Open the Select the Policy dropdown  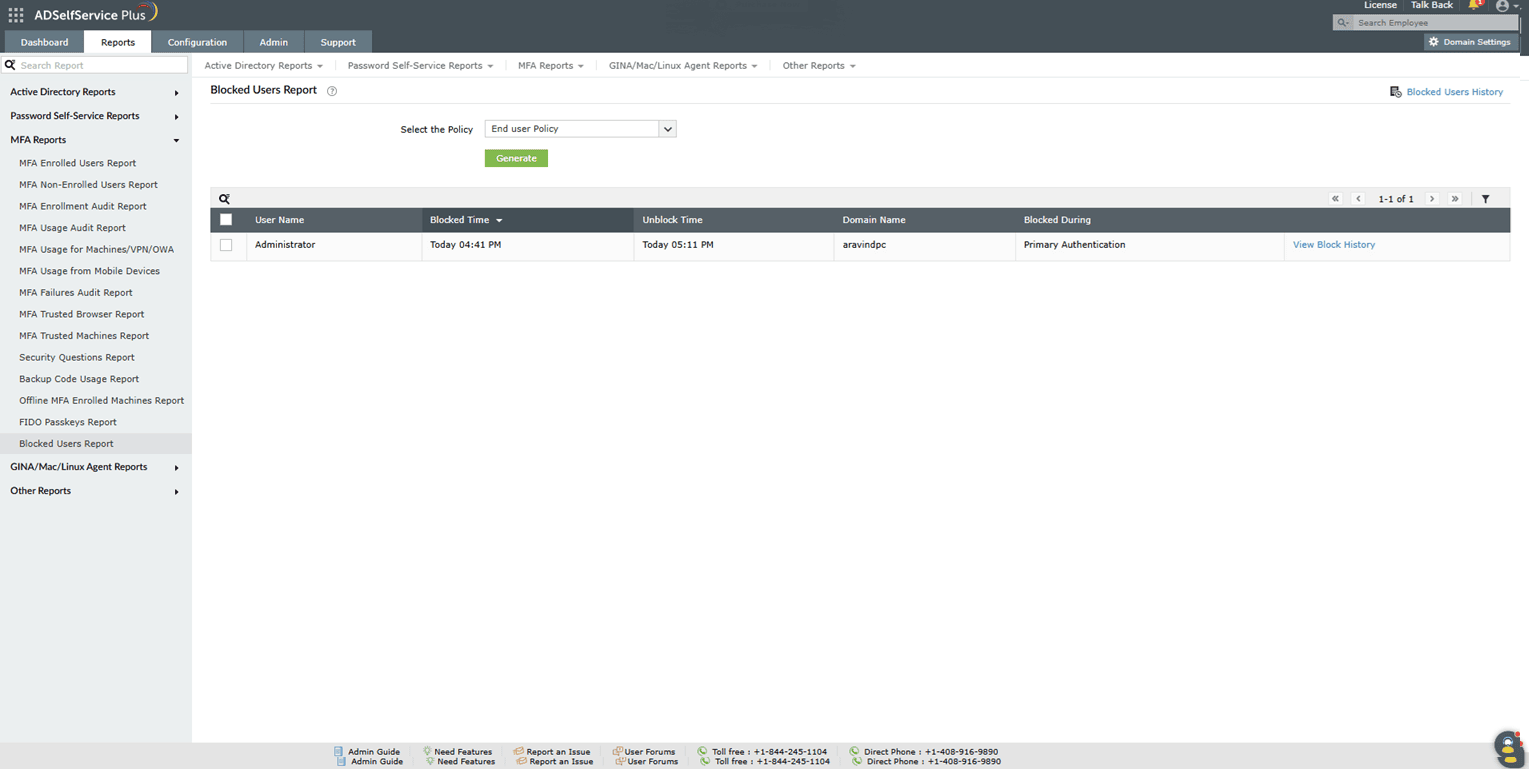pos(580,129)
